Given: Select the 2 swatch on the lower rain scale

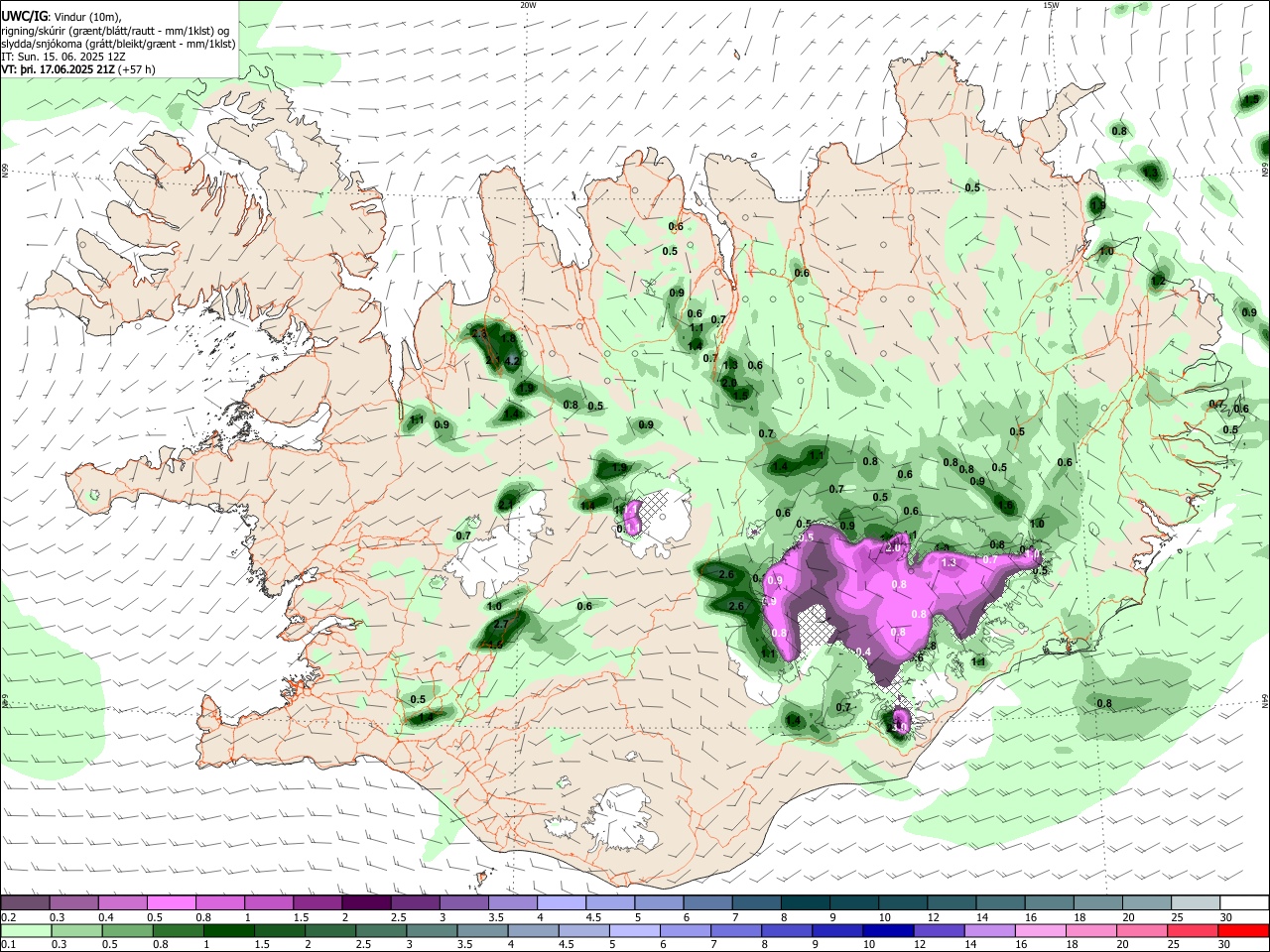Looking at the screenshot, I should click(x=330, y=930).
